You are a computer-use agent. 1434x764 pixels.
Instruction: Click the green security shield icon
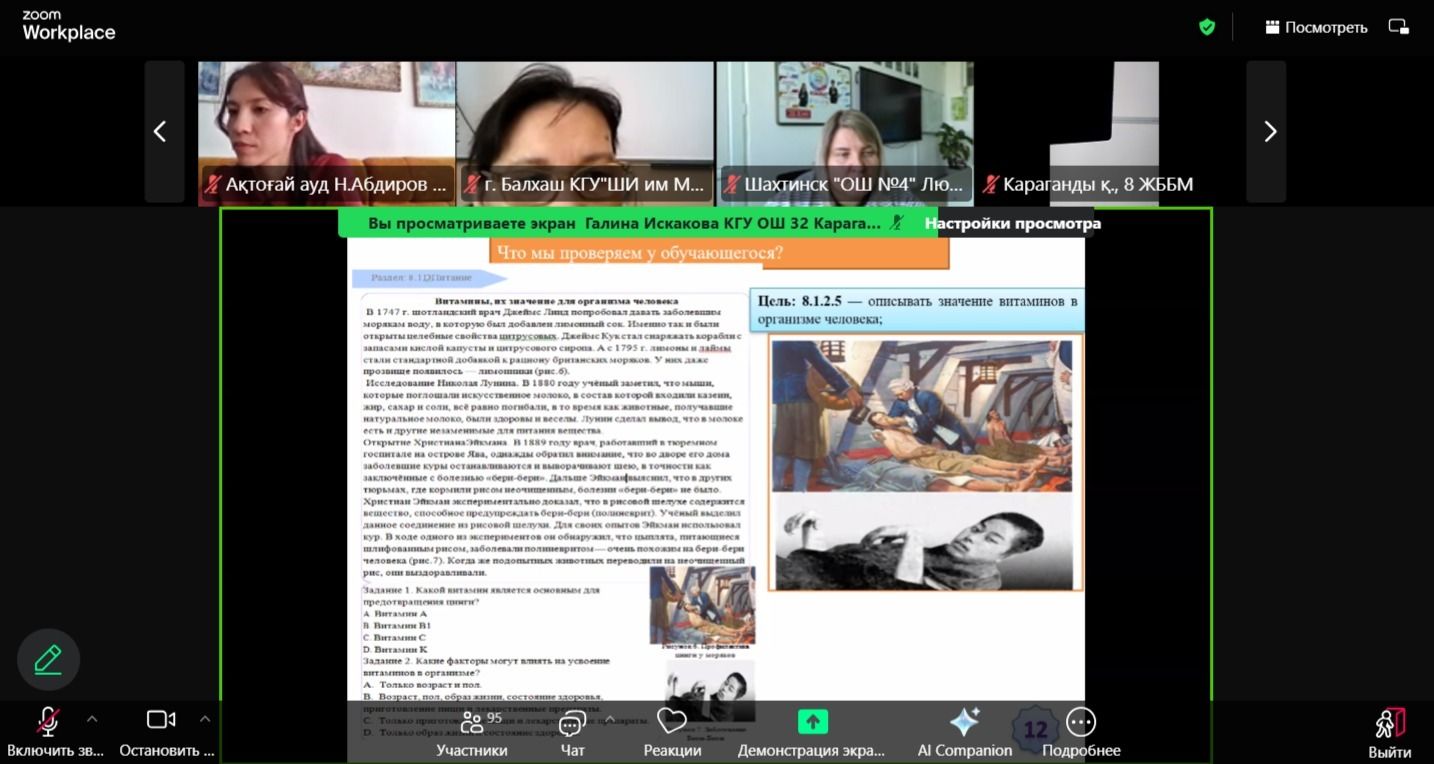click(1207, 27)
